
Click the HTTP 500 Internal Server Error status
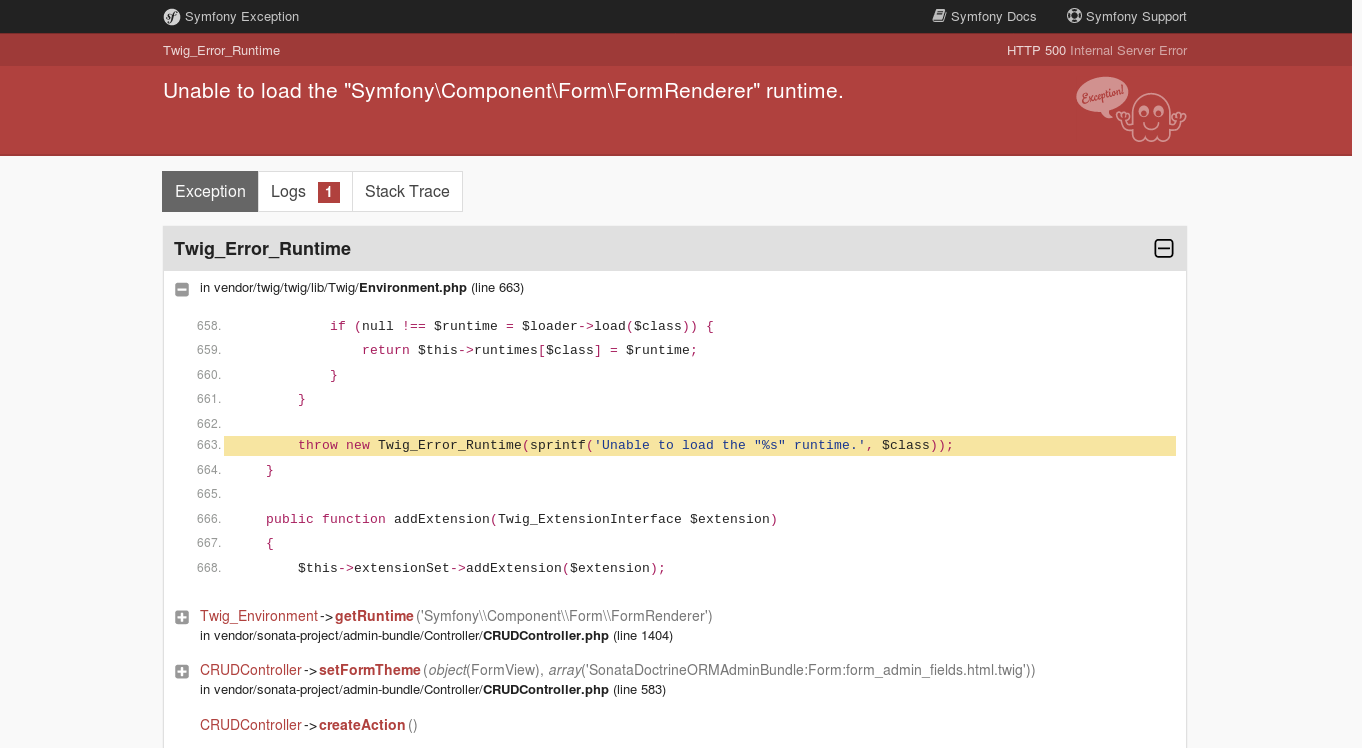(x=1097, y=50)
